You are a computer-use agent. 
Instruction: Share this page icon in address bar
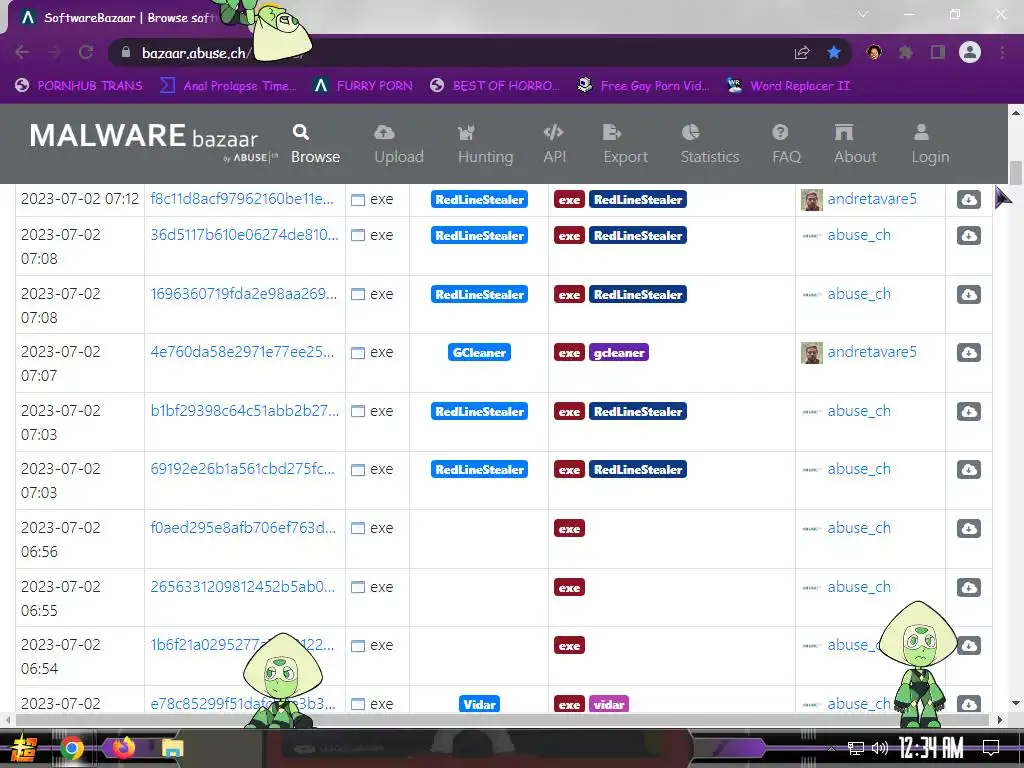pyautogui.click(x=802, y=52)
